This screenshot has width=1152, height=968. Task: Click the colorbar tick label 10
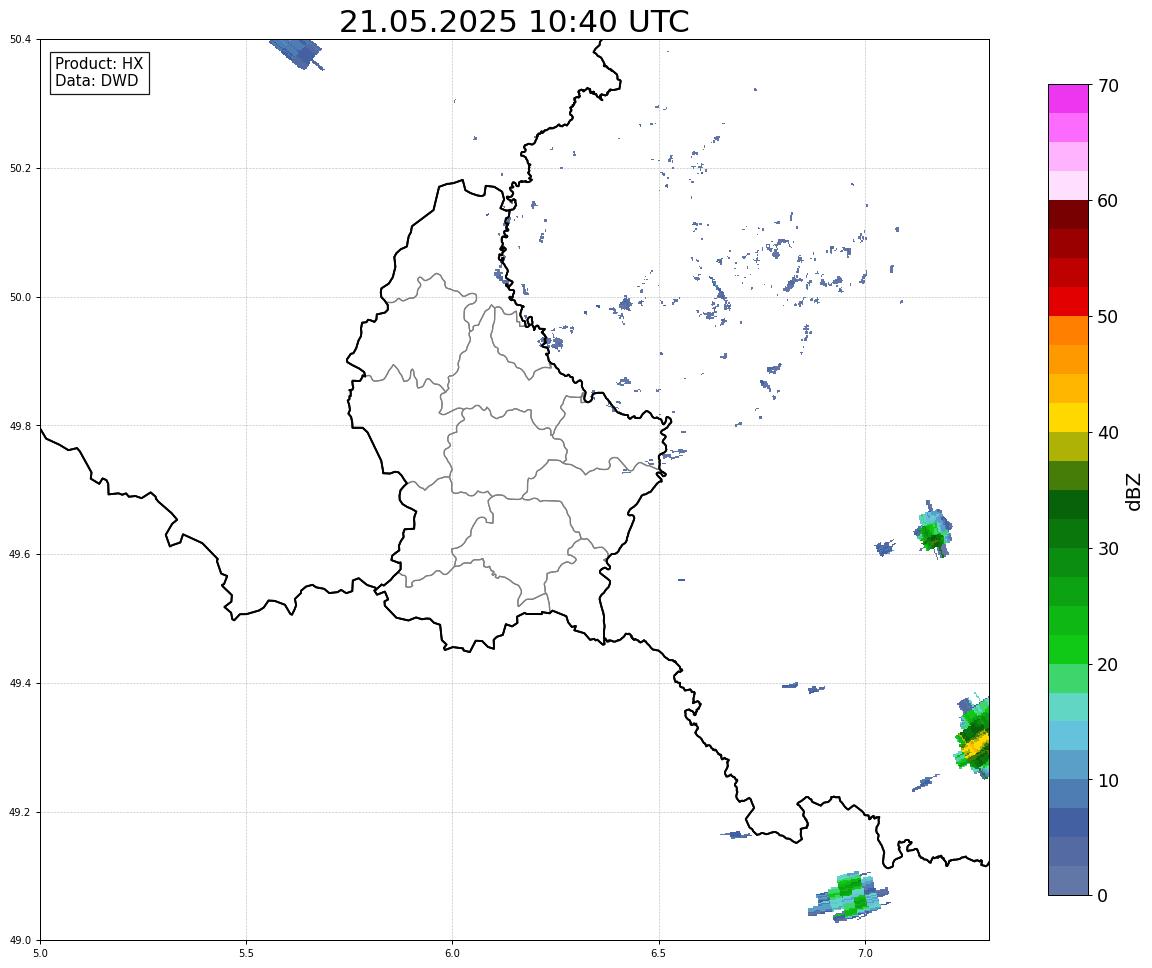[x=1108, y=781]
